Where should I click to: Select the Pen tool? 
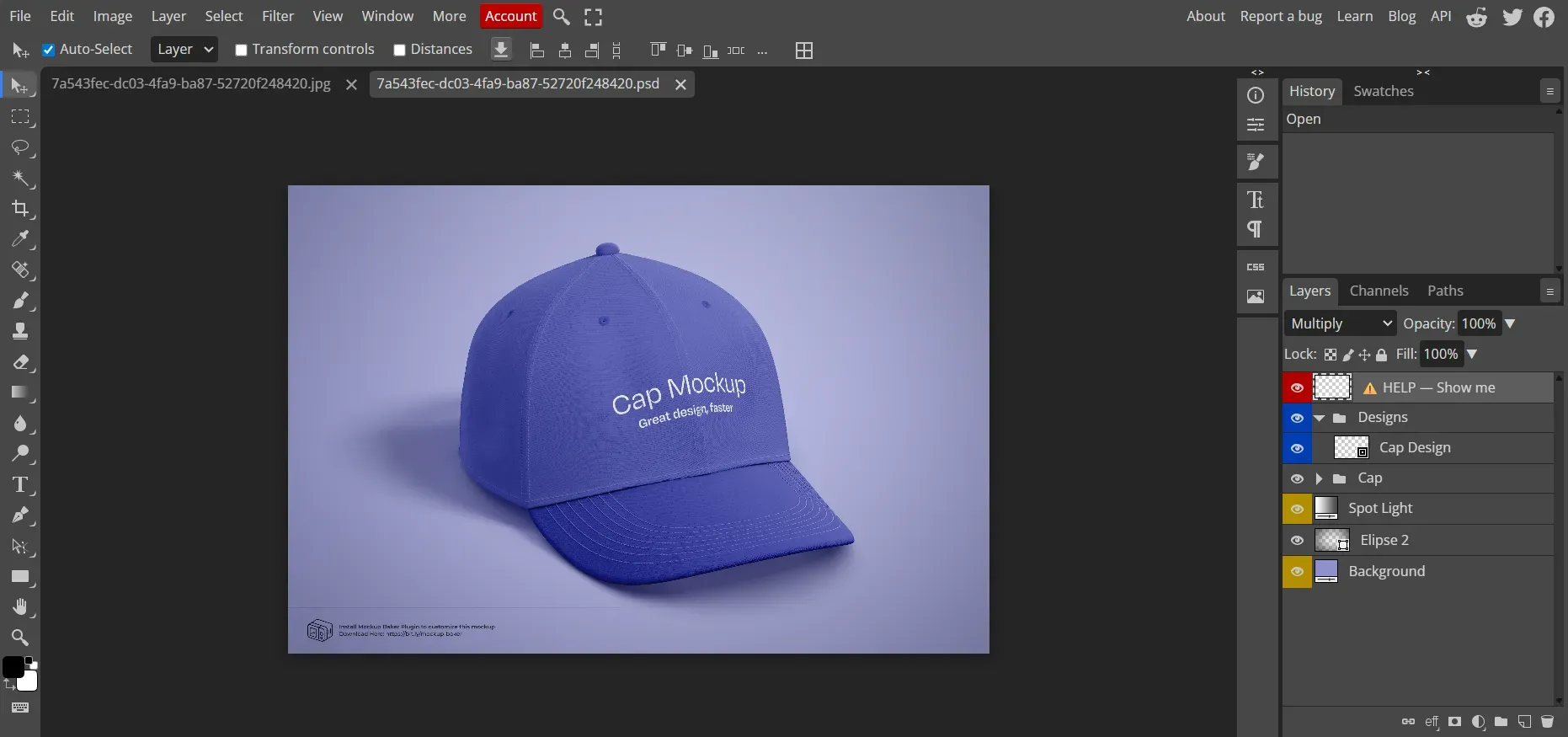19,515
